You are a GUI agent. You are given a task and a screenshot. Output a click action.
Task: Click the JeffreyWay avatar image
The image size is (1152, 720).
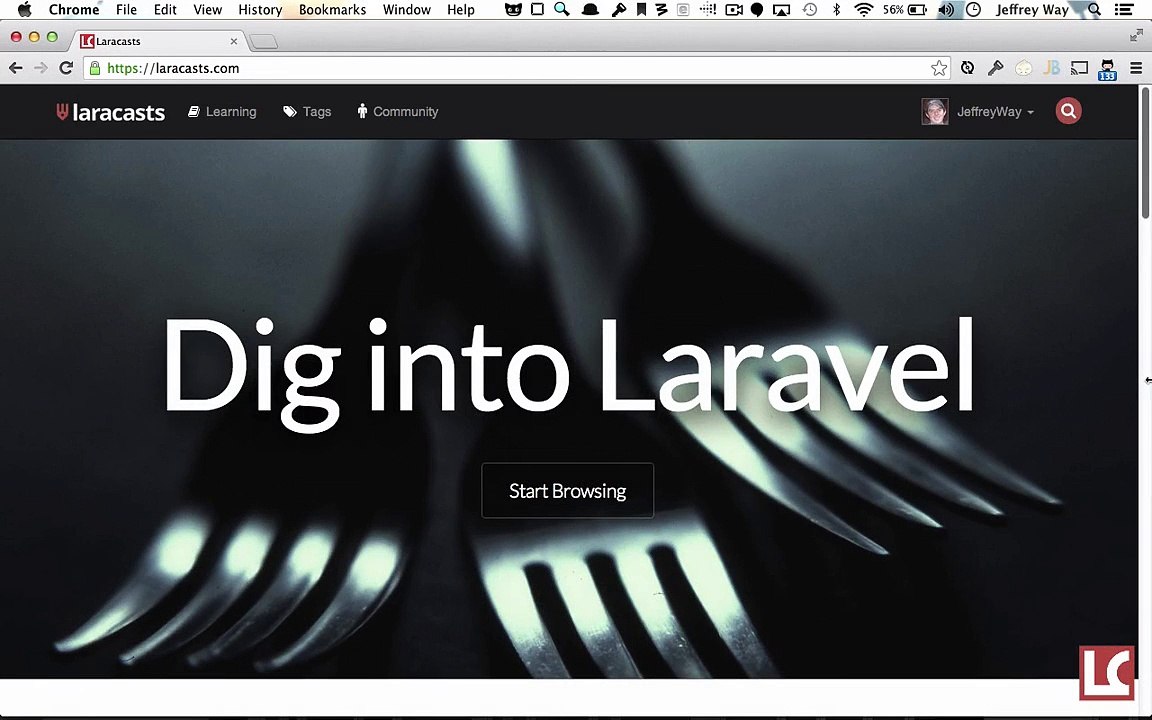click(935, 112)
